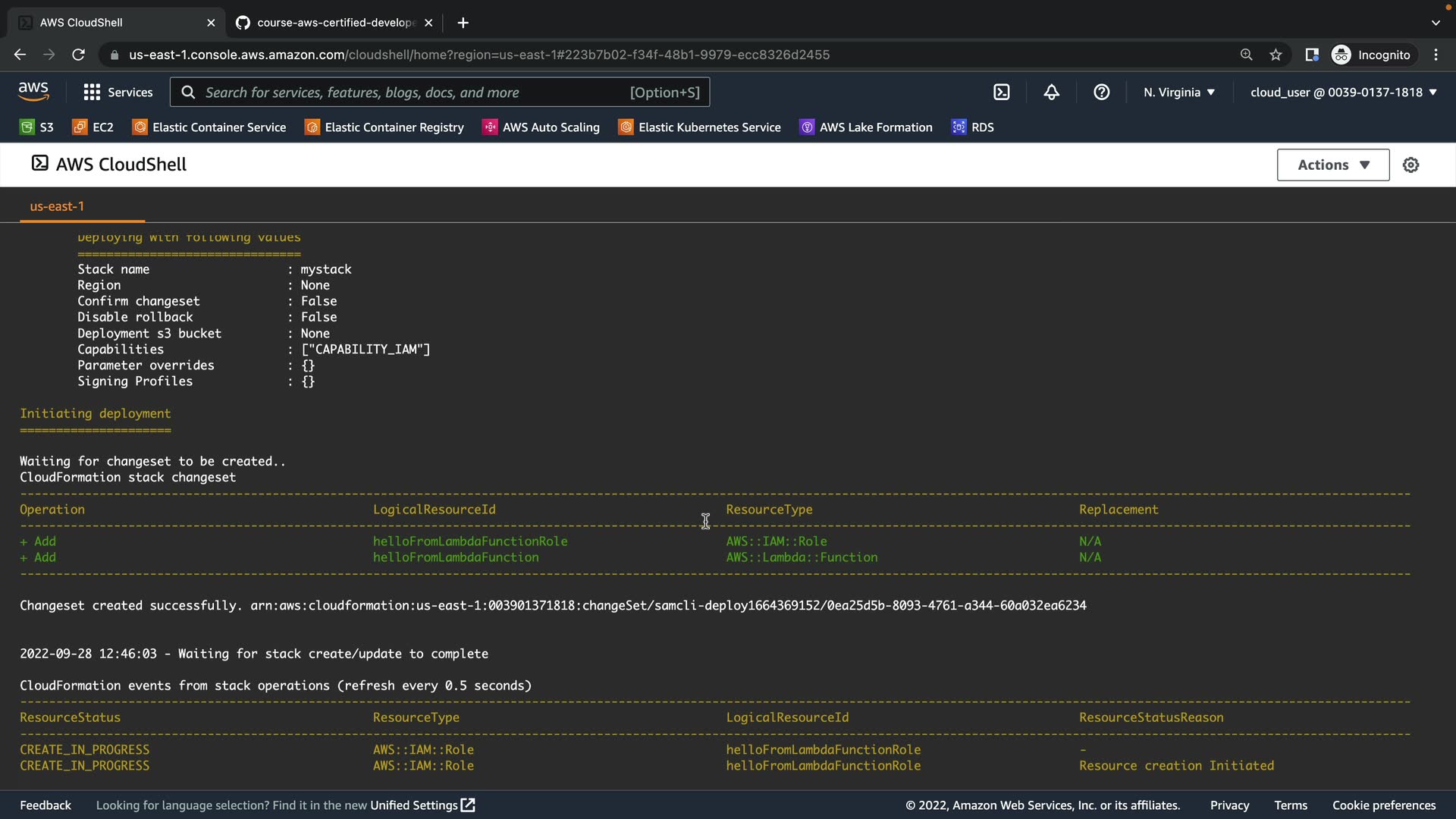Open a new browser tab
This screenshot has width=1456, height=819.
click(x=463, y=23)
